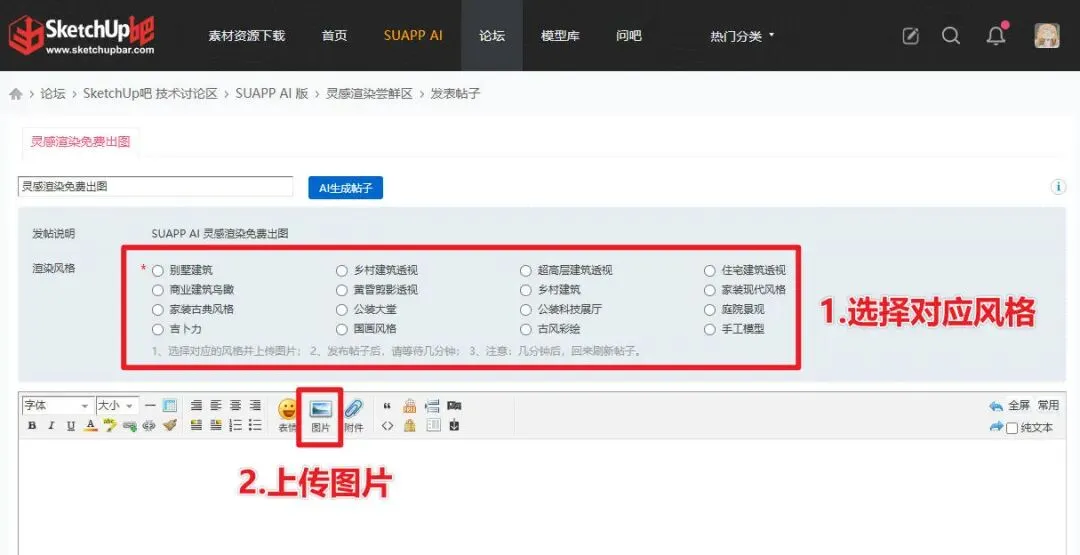Select 国画风格 radio button
Image resolution: width=1080 pixels, height=555 pixels.
click(342, 329)
